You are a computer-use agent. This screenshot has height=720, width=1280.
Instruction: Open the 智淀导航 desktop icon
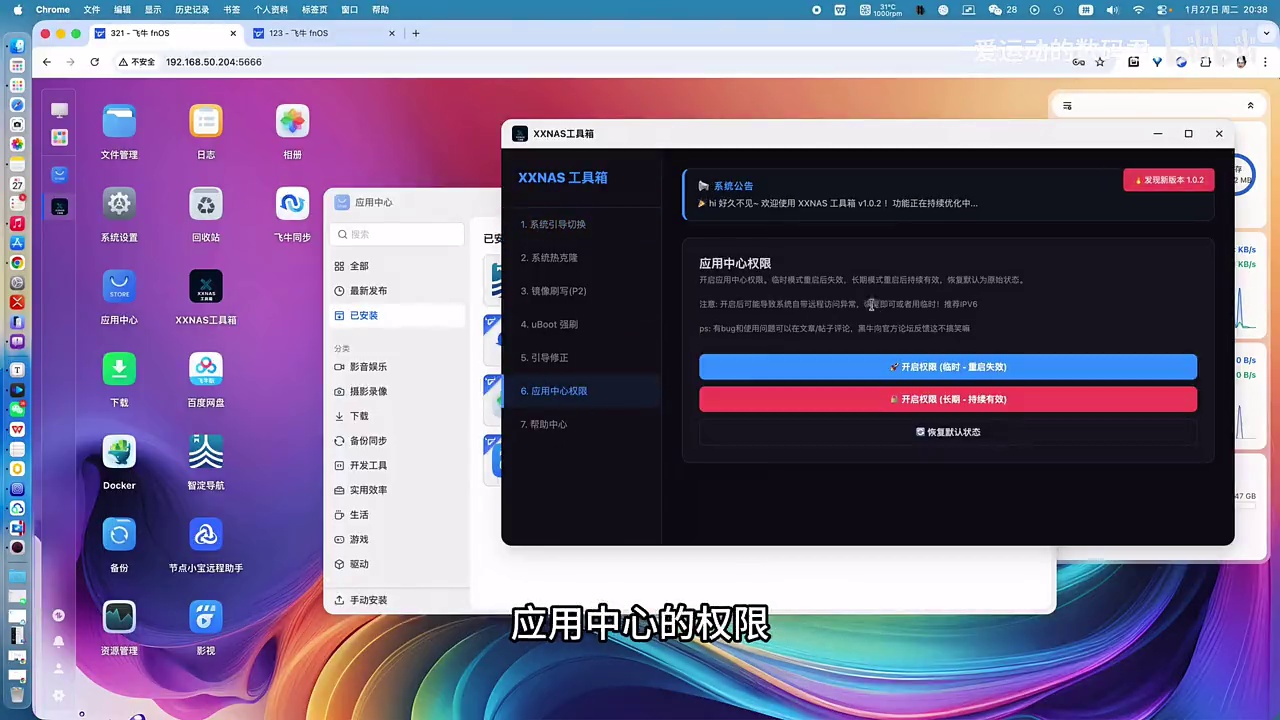206,452
